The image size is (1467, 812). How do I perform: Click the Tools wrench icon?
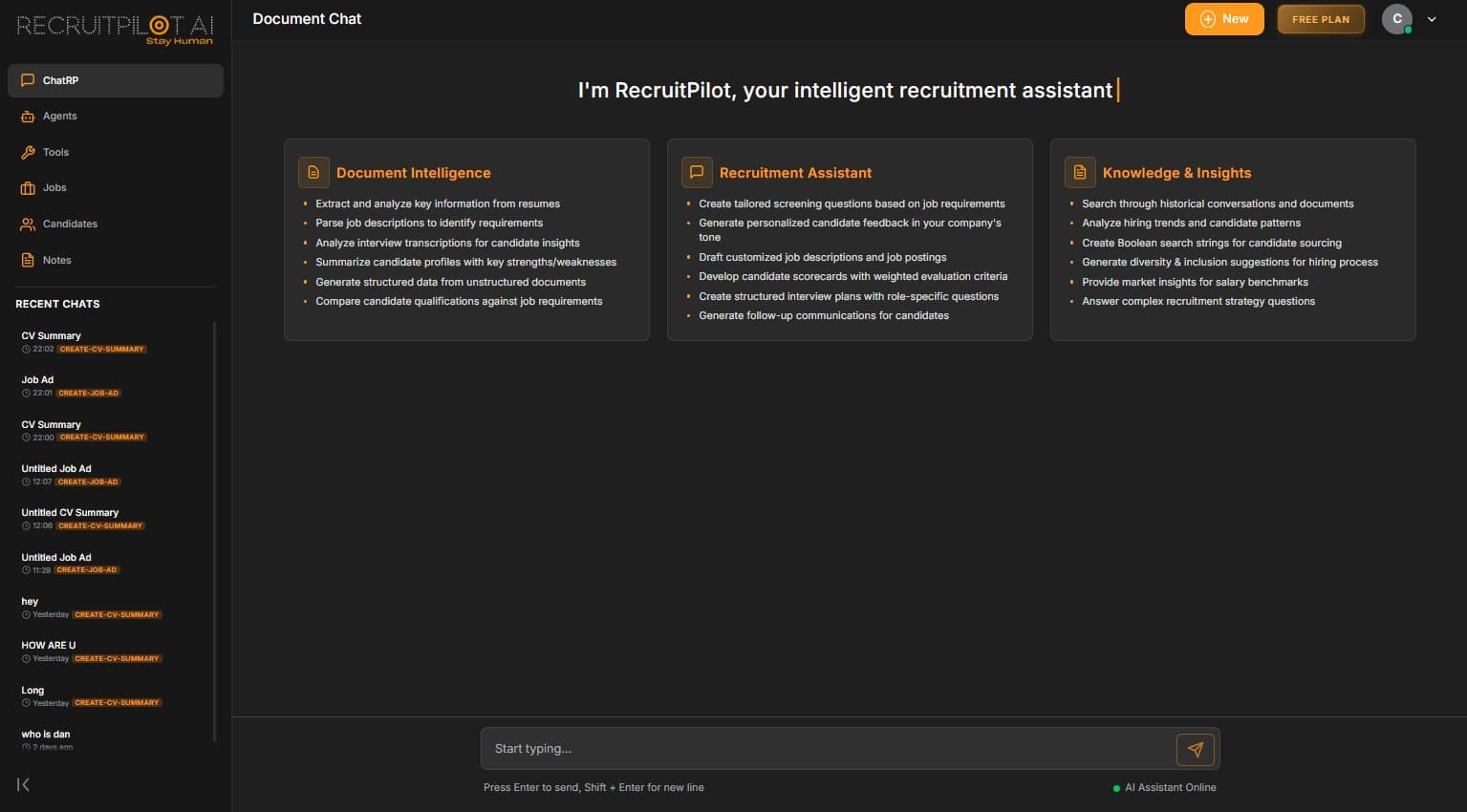pyautogui.click(x=28, y=152)
